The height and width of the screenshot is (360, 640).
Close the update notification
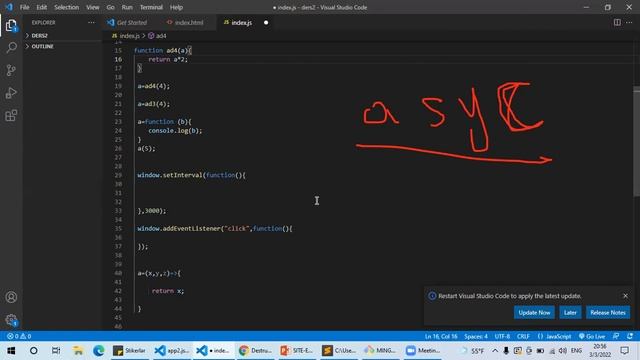pyautogui.click(x=625, y=296)
